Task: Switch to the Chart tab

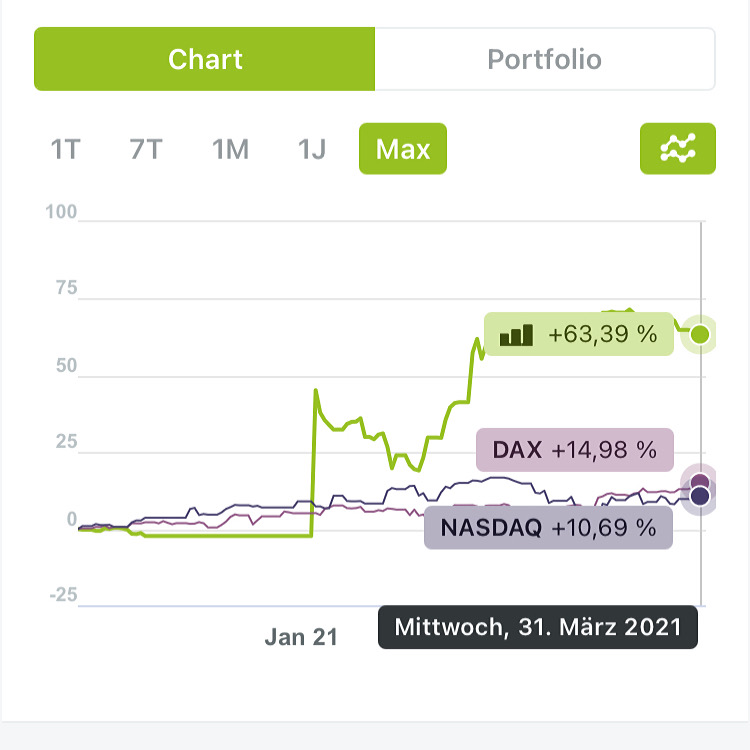Action: [x=205, y=59]
